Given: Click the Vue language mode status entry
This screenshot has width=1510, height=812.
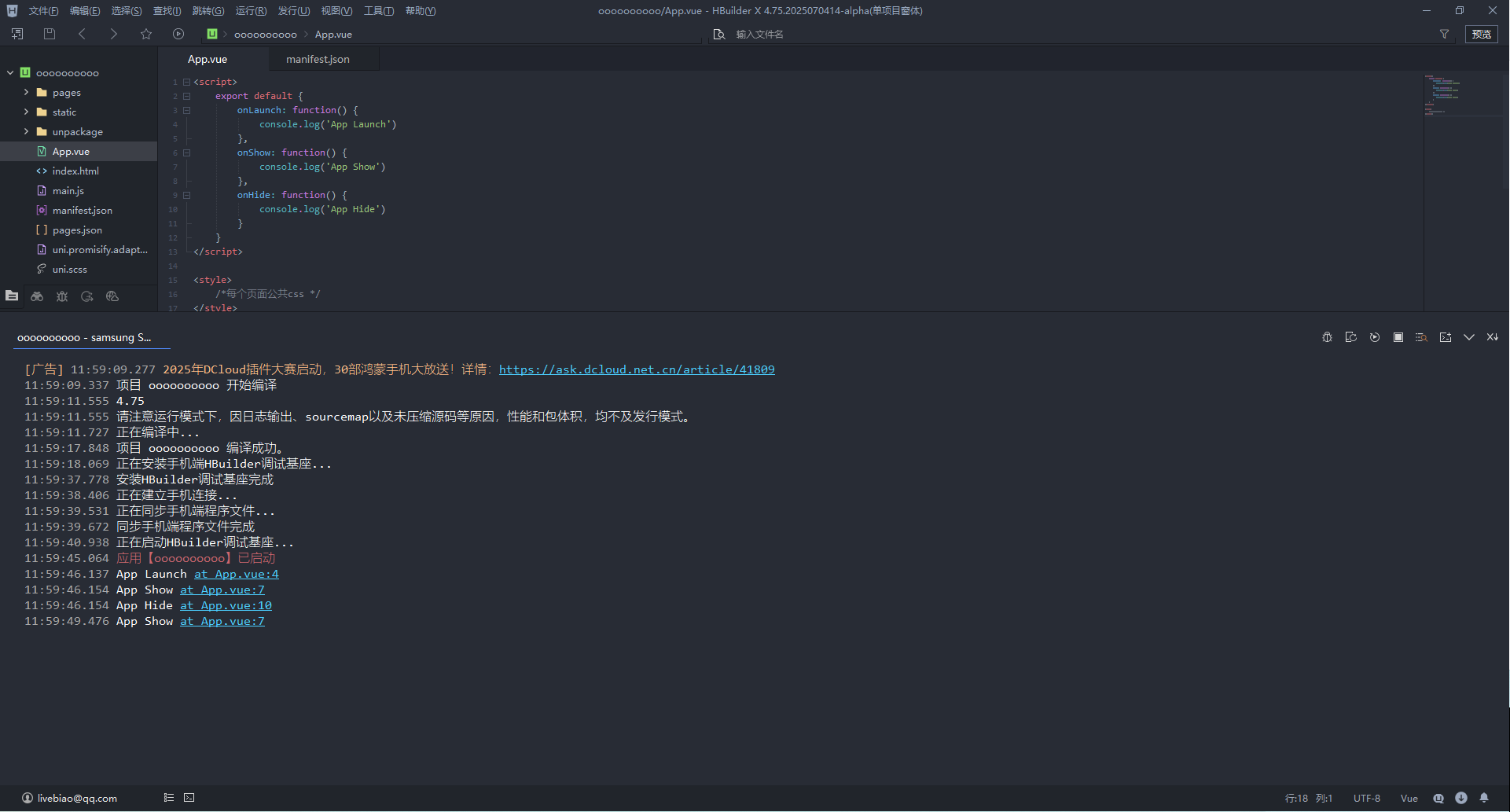Looking at the screenshot, I should [x=1409, y=798].
